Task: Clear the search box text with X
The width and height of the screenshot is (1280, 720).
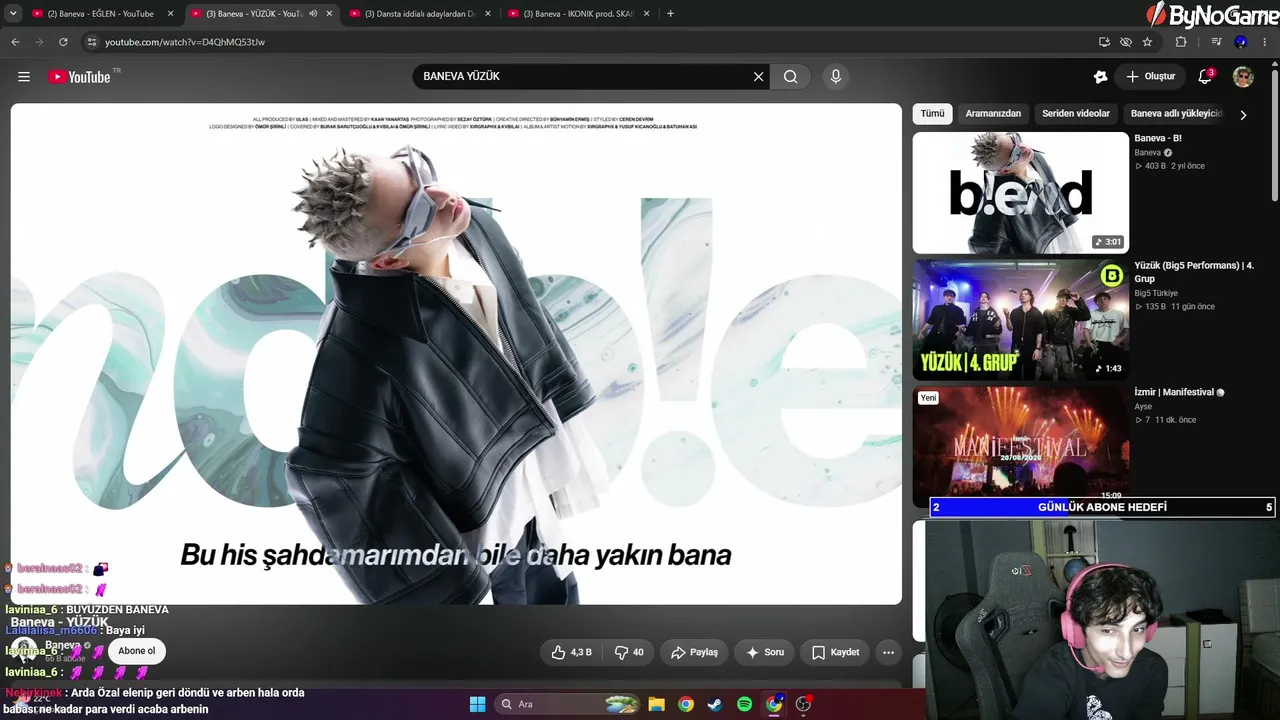Action: [758, 77]
